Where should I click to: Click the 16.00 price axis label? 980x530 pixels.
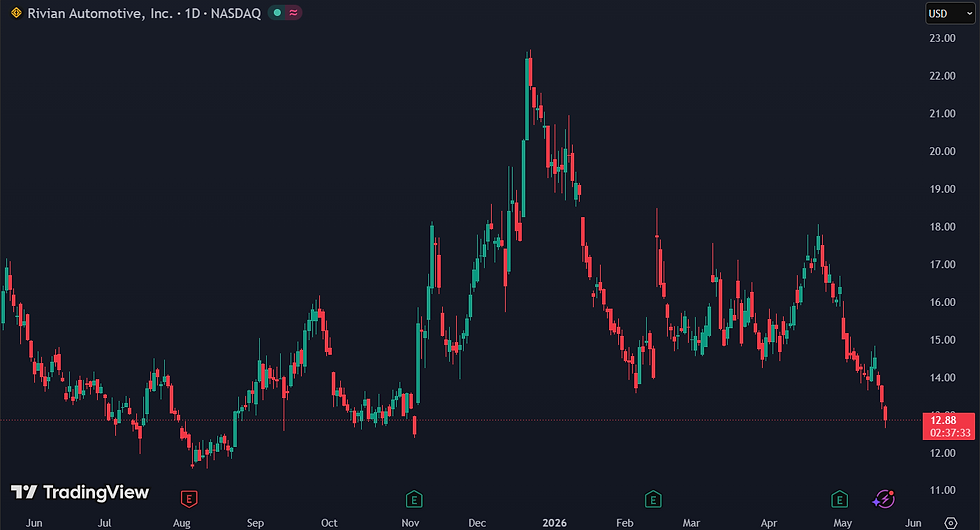pos(942,302)
